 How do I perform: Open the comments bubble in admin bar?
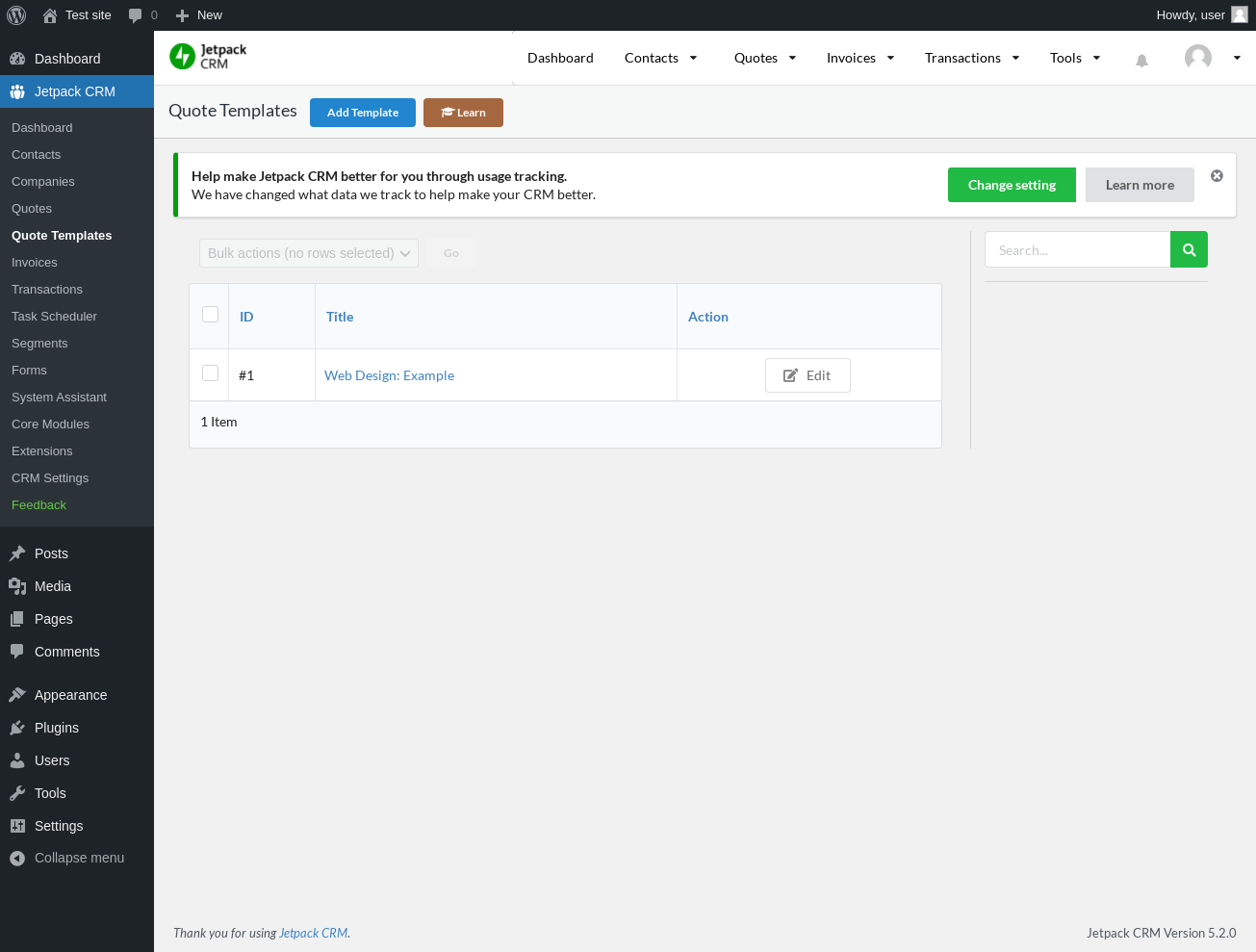point(142,15)
